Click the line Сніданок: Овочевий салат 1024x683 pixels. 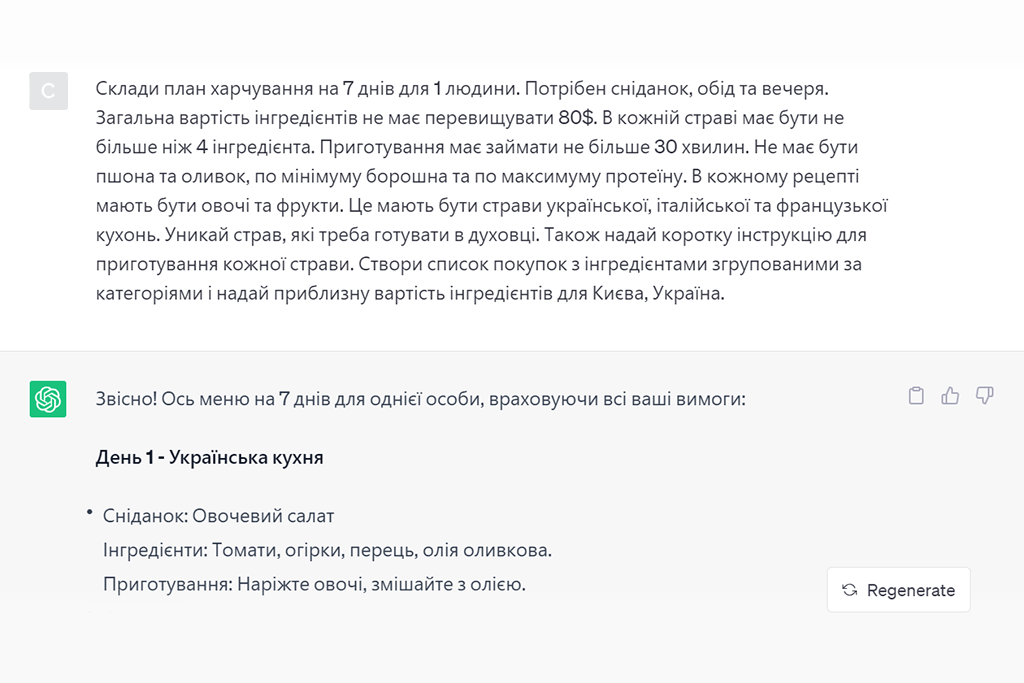218,517
